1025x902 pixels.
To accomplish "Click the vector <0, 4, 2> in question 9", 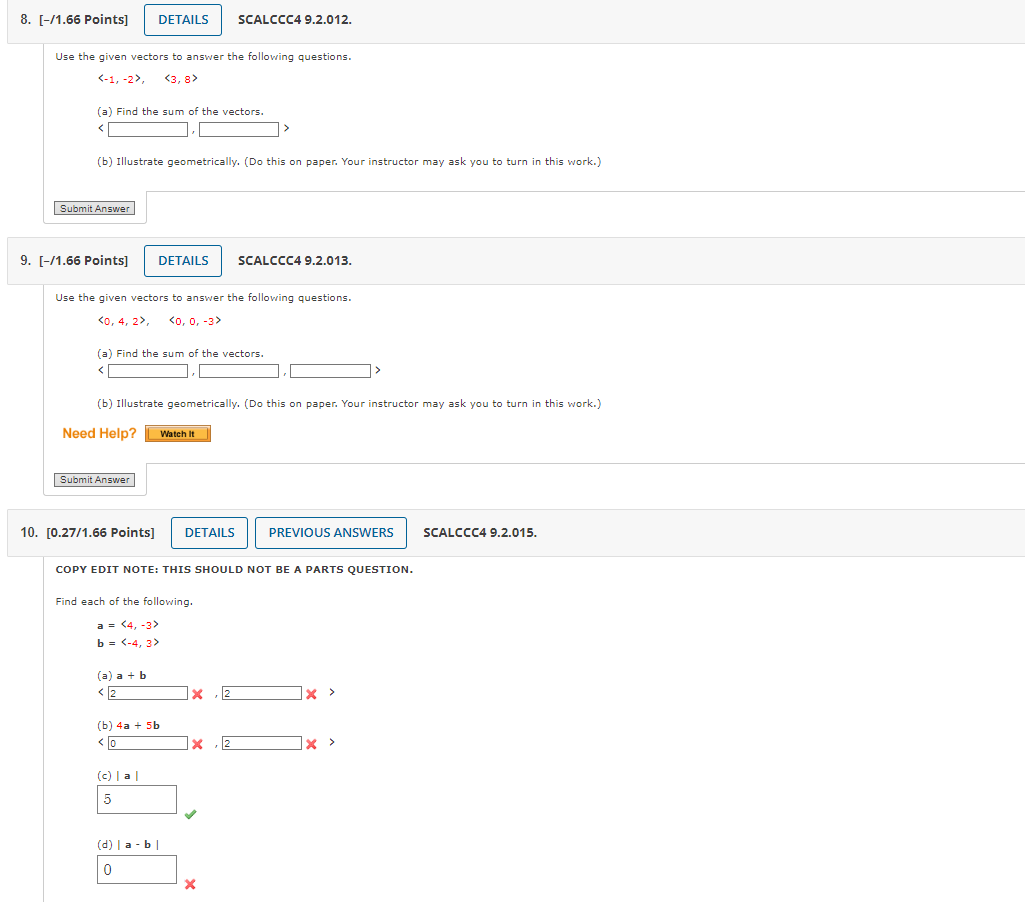I will [x=122, y=321].
